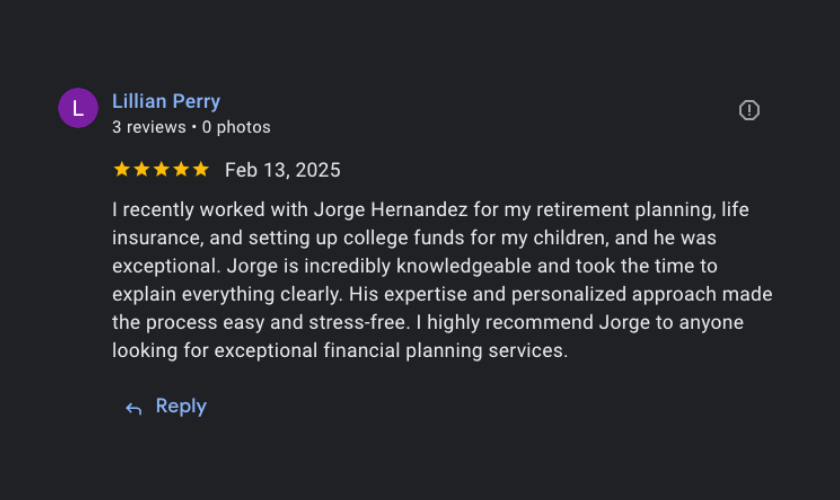Click the report review flag icon
The height and width of the screenshot is (500, 840).
tap(749, 110)
